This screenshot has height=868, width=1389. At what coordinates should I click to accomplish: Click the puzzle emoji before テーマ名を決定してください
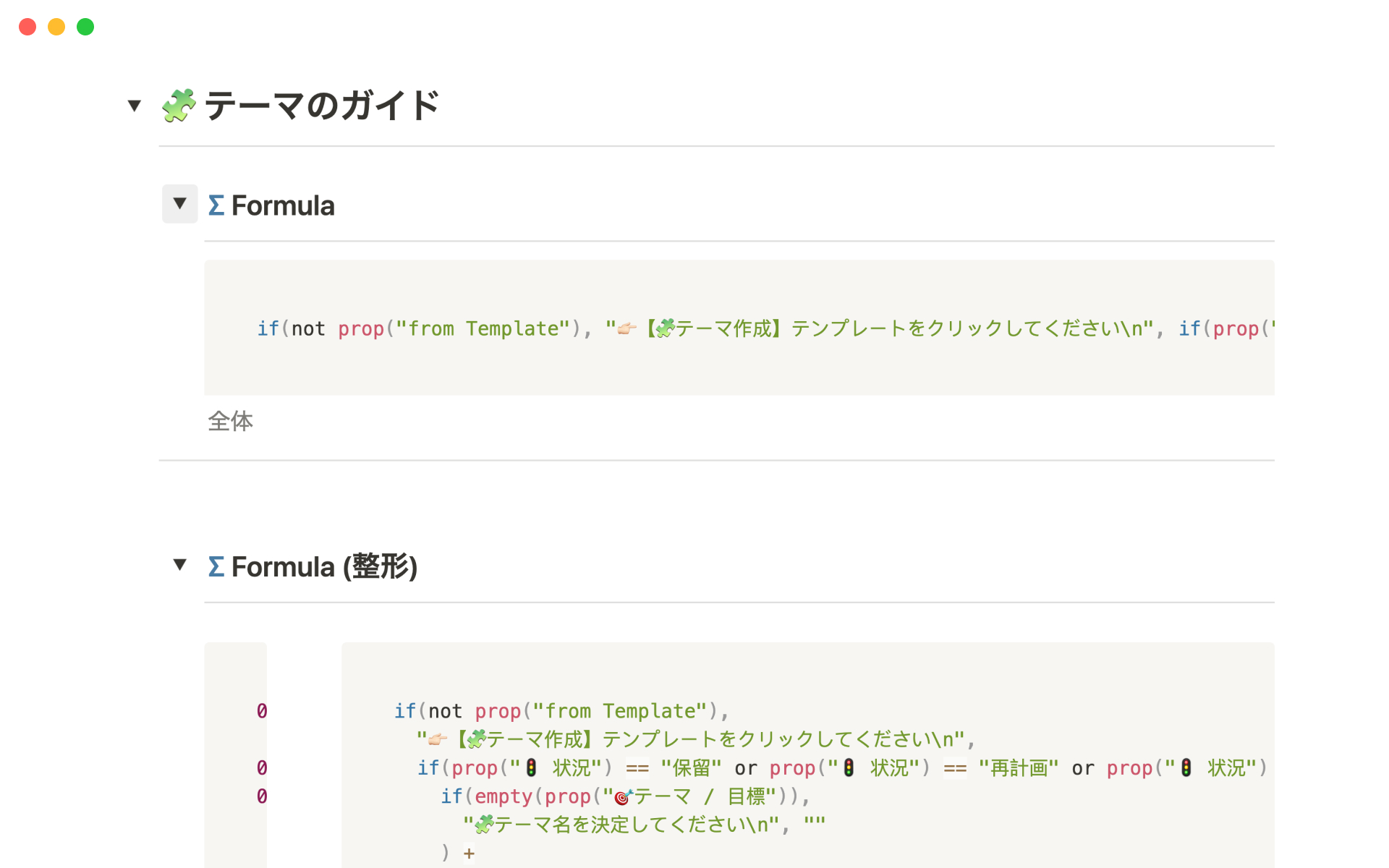point(485,825)
